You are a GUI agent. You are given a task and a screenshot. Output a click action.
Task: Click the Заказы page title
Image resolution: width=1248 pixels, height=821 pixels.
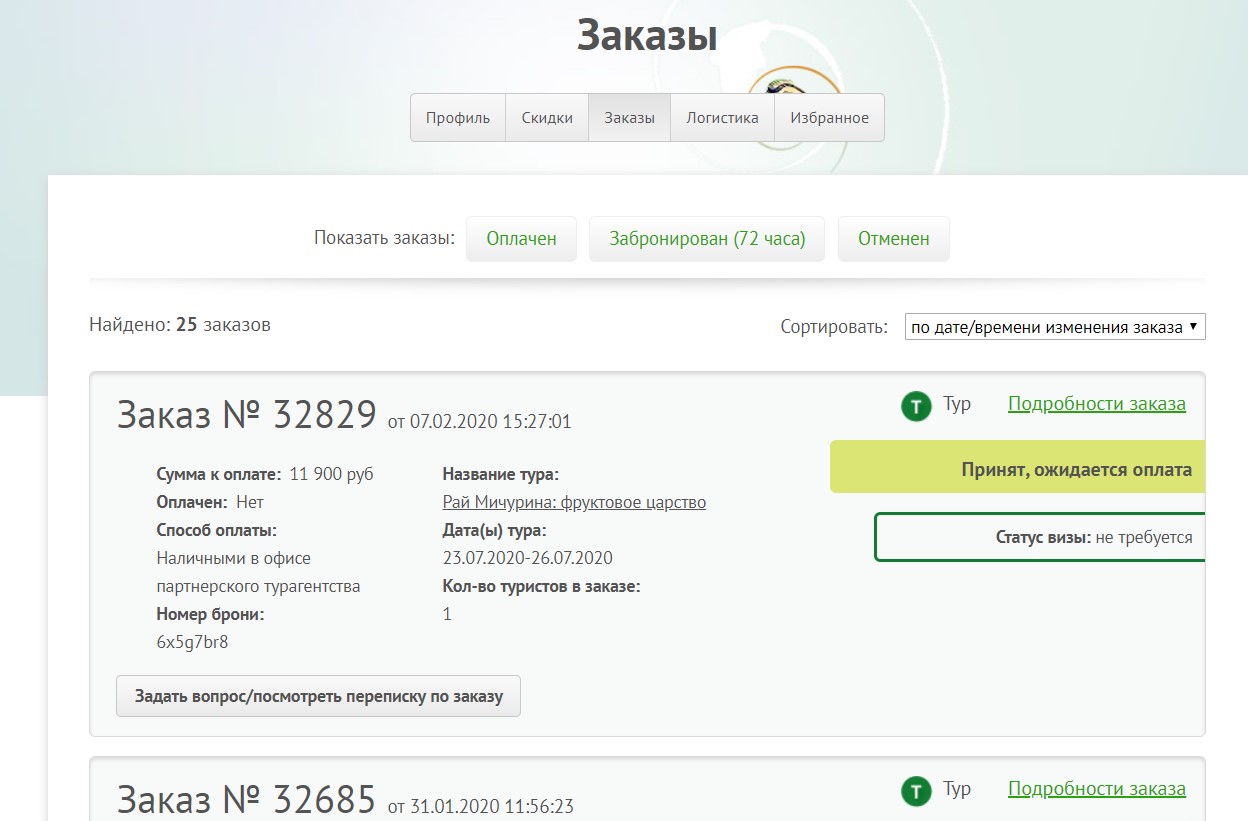pyautogui.click(x=647, y=37)
